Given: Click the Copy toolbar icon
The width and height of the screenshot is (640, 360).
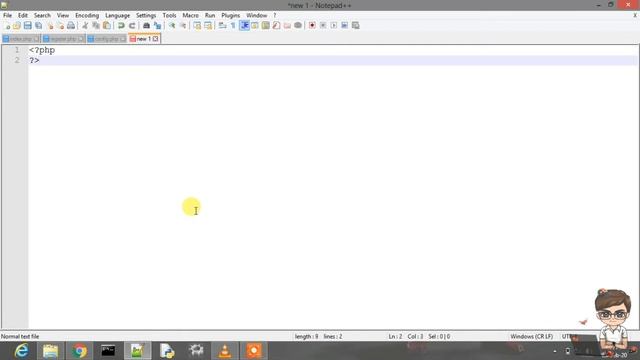Looking at the screenshot, I should (96, 25).
